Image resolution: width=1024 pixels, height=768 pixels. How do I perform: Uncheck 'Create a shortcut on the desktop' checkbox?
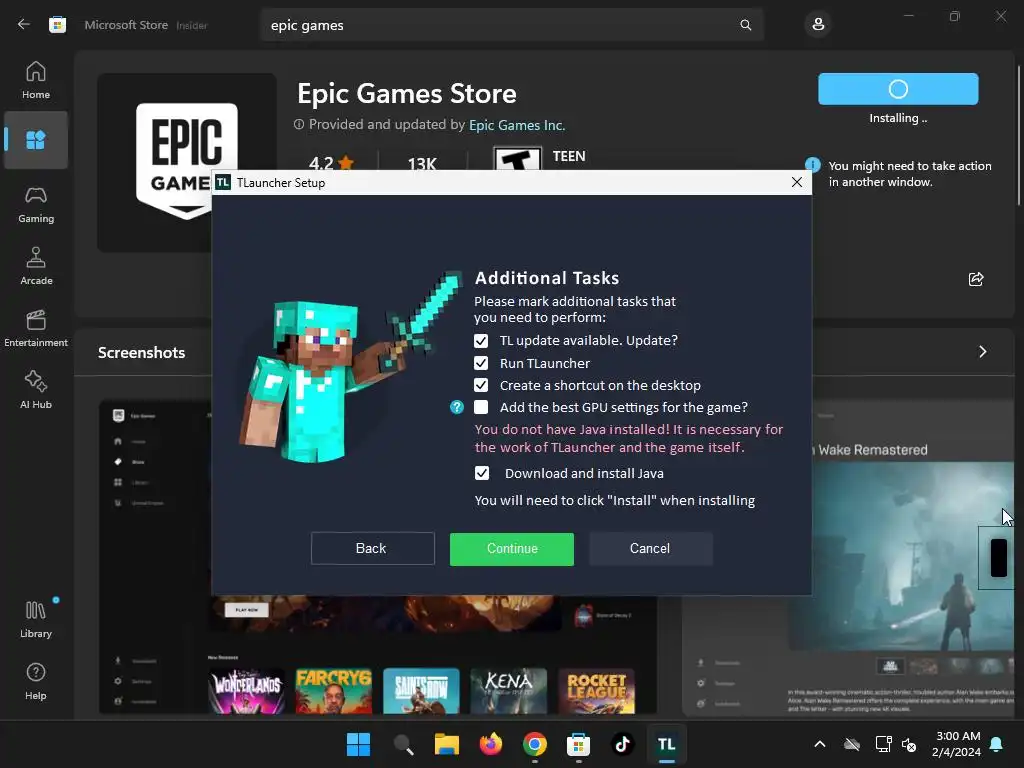[481, 385]
